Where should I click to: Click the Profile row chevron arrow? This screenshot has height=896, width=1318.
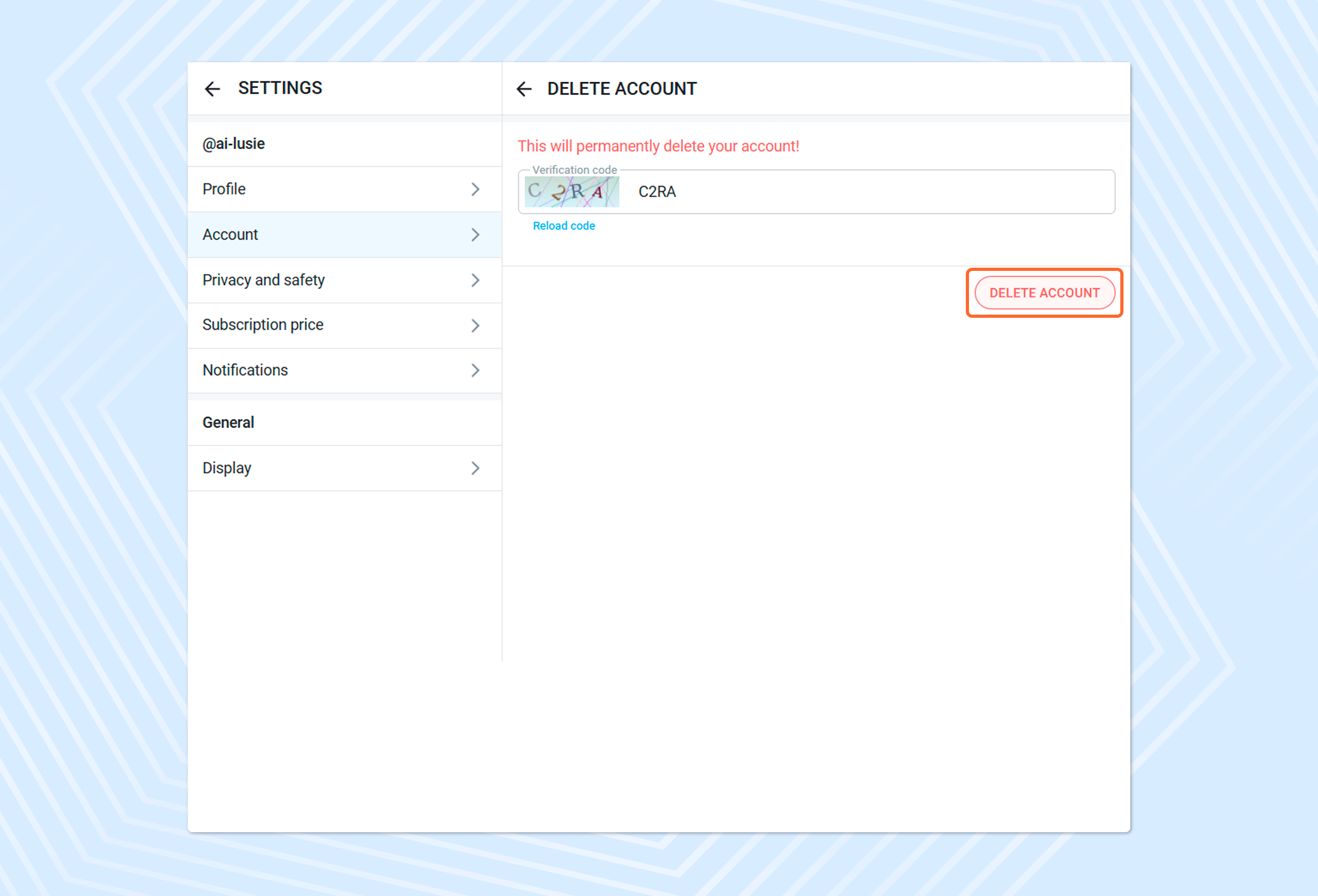[x=475, y=189]
